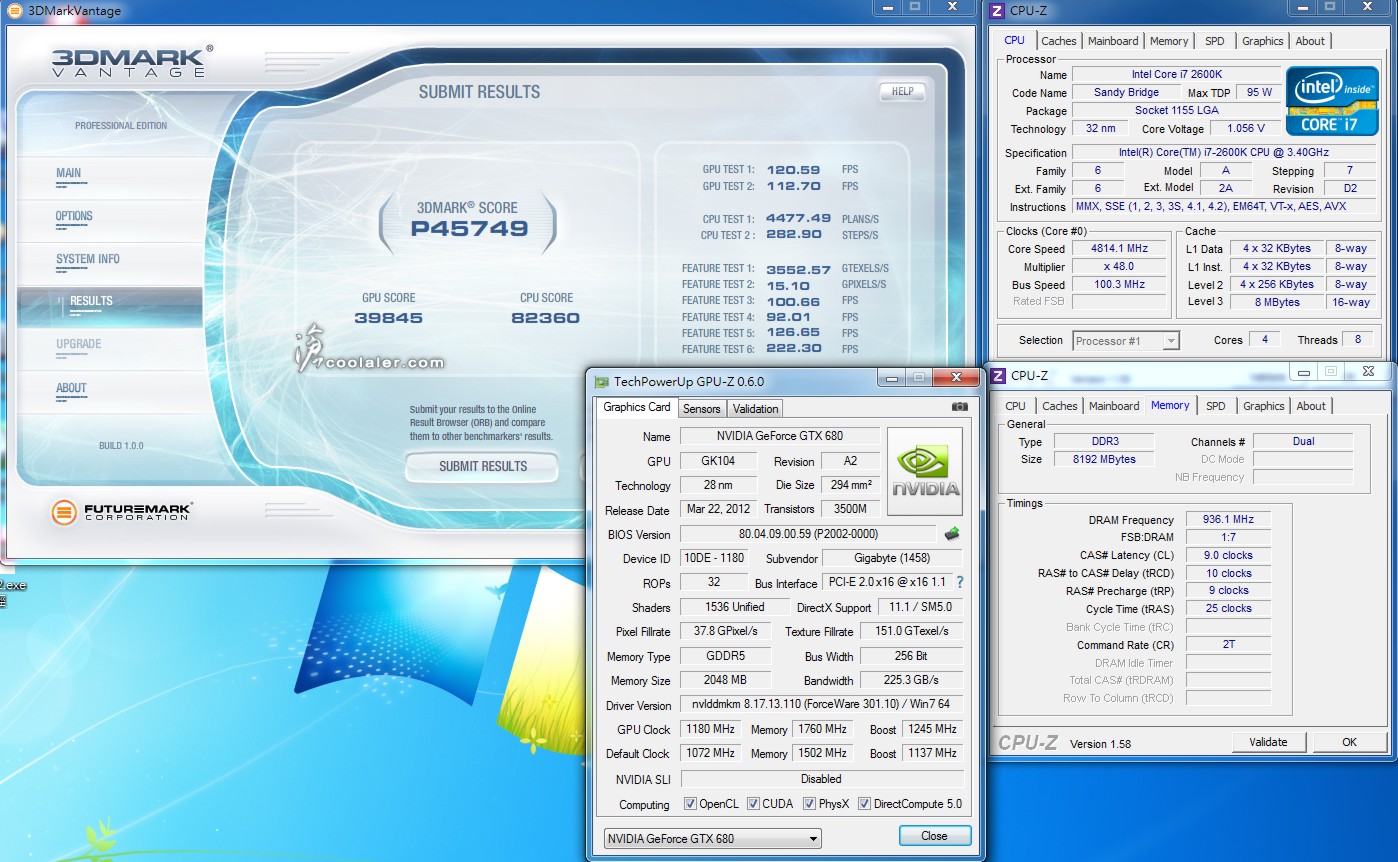This screenshot has height=862, width=1398.
Task: Click the NVIDIA logo in GPU-Z
Action: pos(925,472)
